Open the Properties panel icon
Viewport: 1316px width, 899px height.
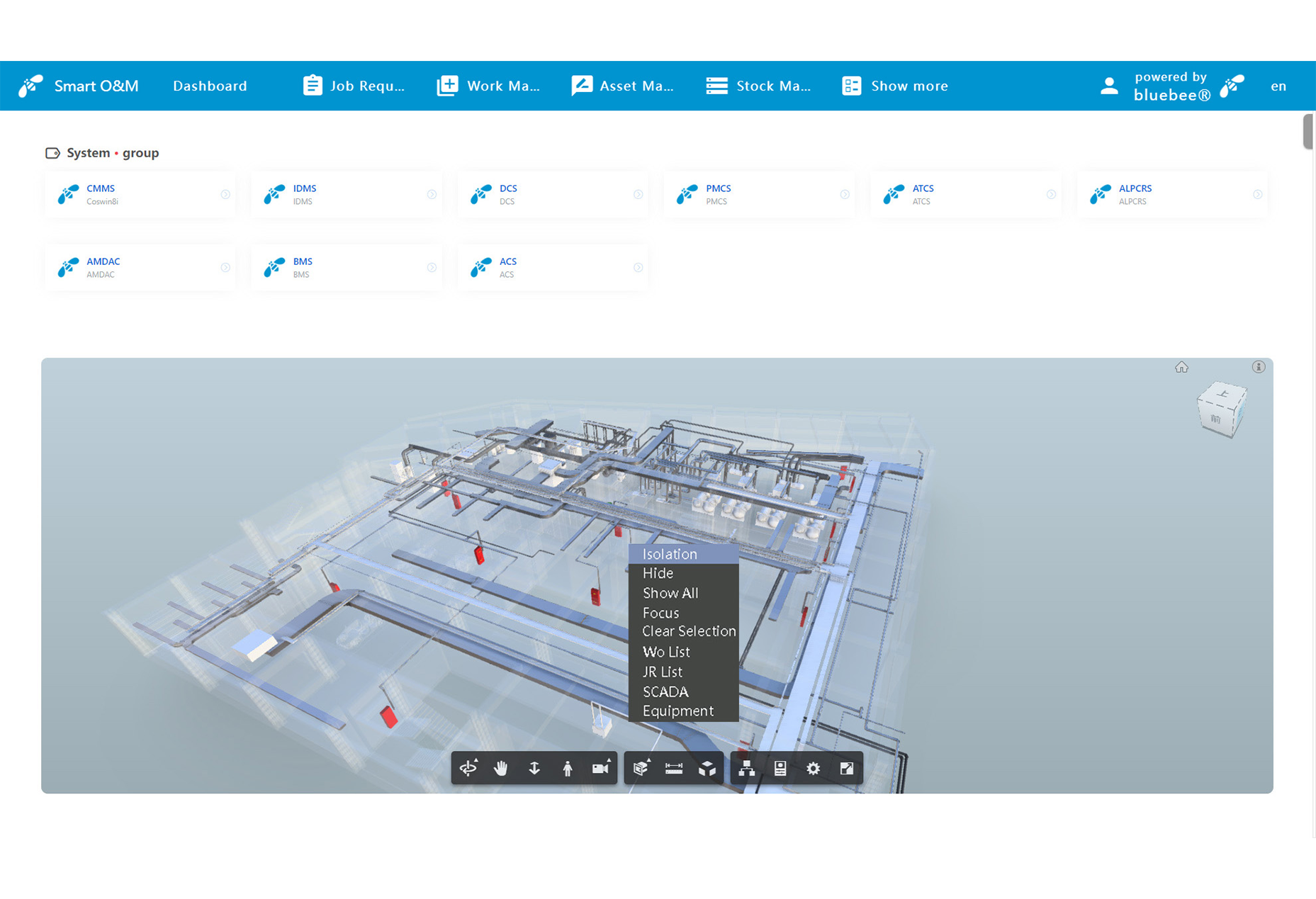click(x=780, y=768)
